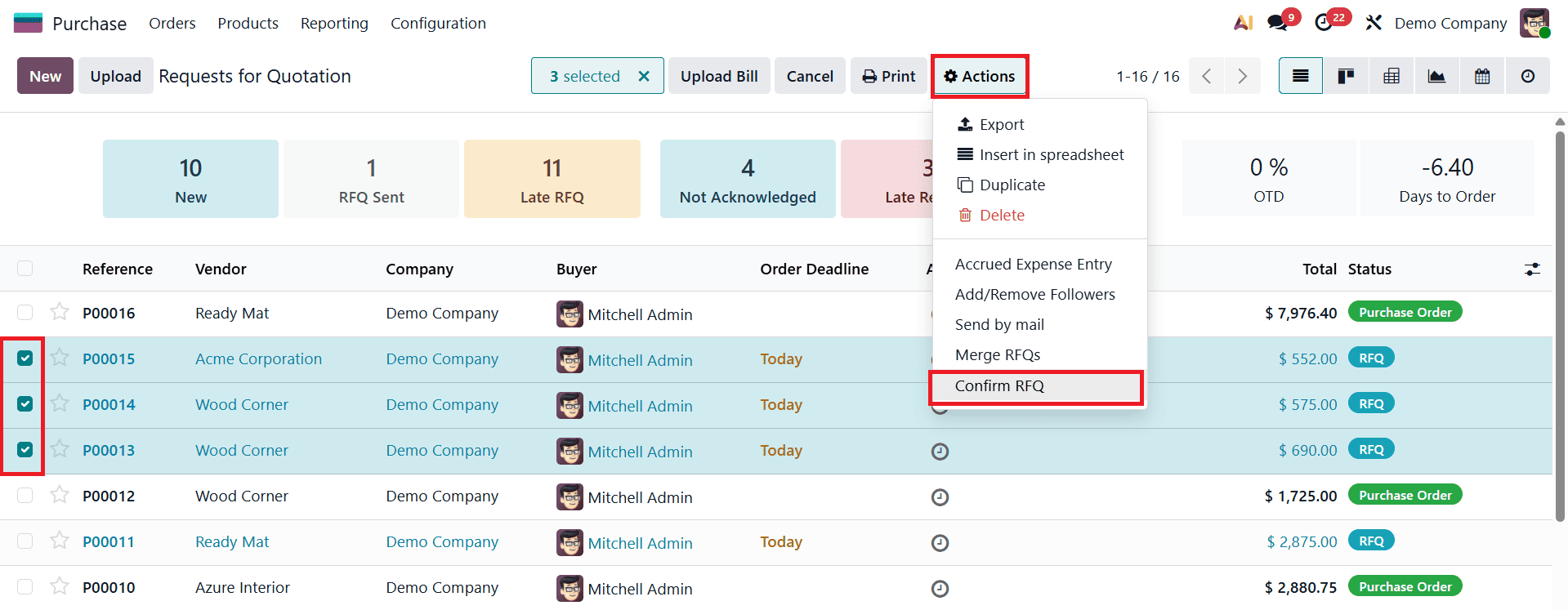1568x610 pixels.
Task: Go to previous page of records
Action: point(1207,76)
